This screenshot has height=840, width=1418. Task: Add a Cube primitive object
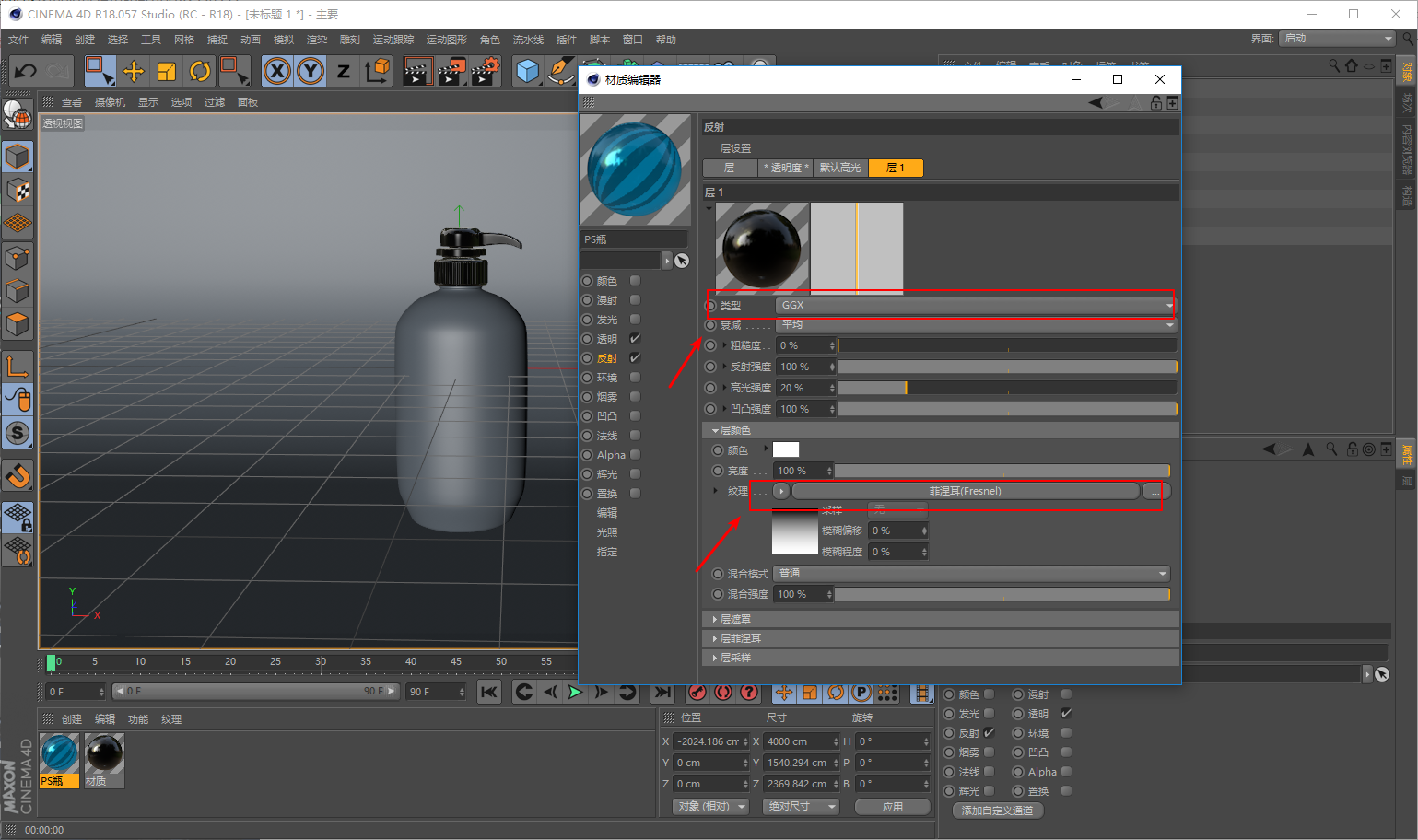click(x=528, y=71)
